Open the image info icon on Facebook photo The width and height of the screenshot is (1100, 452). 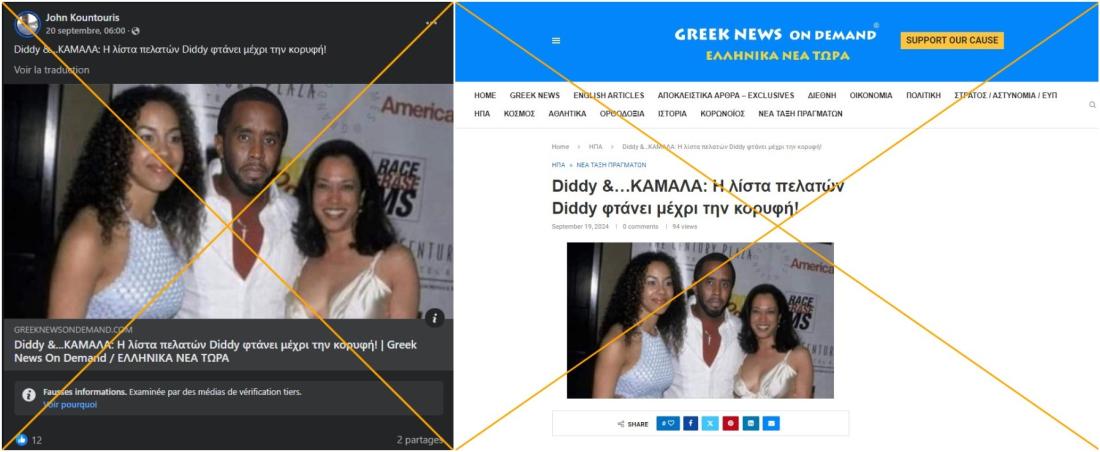(434, 318)
